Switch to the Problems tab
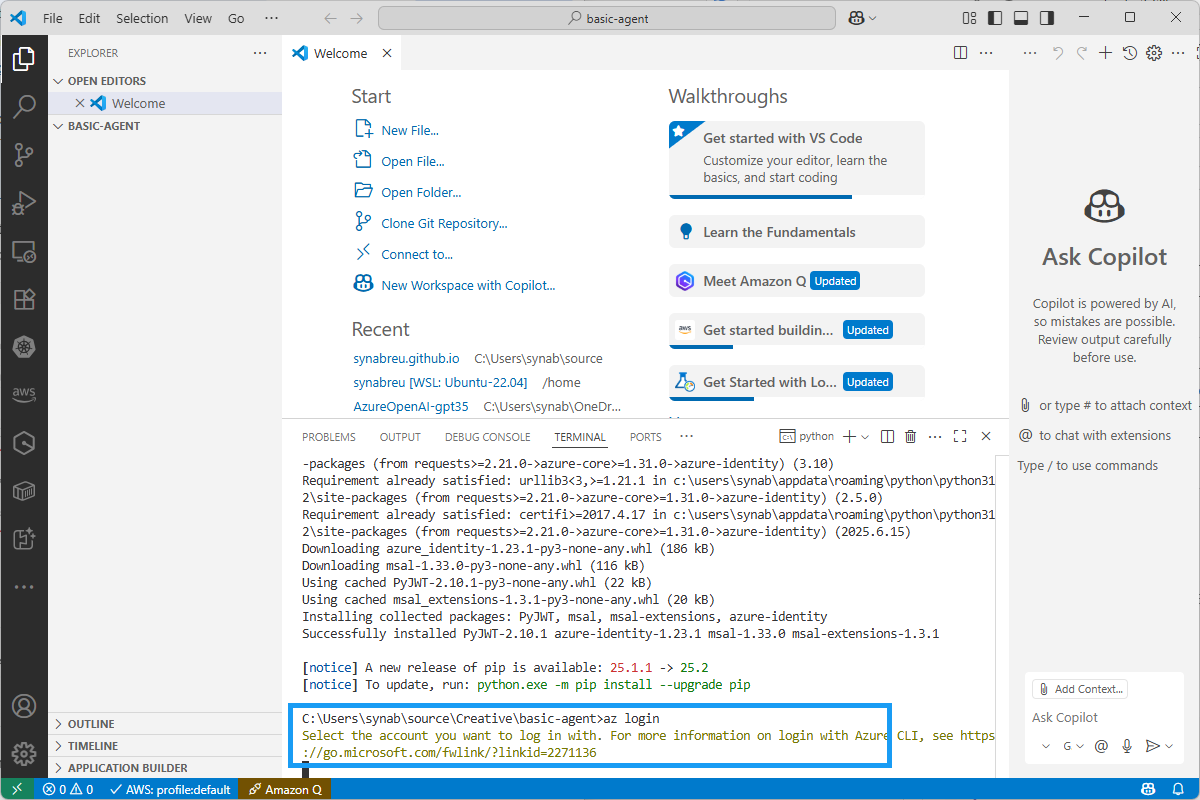Image resolution: width=1200 pixels, height=800 pixels. click(x=329, y=437)
